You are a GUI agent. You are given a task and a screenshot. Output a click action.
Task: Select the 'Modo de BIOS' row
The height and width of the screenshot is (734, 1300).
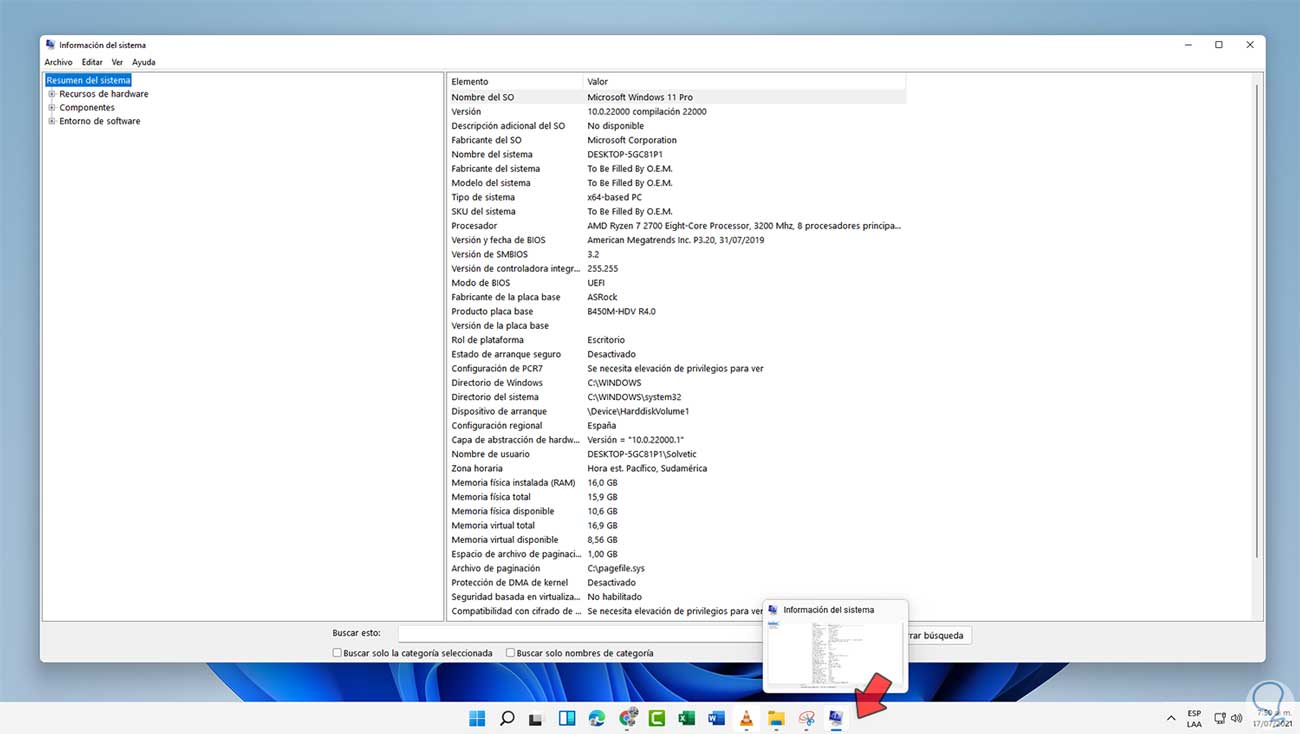point(676,283)
